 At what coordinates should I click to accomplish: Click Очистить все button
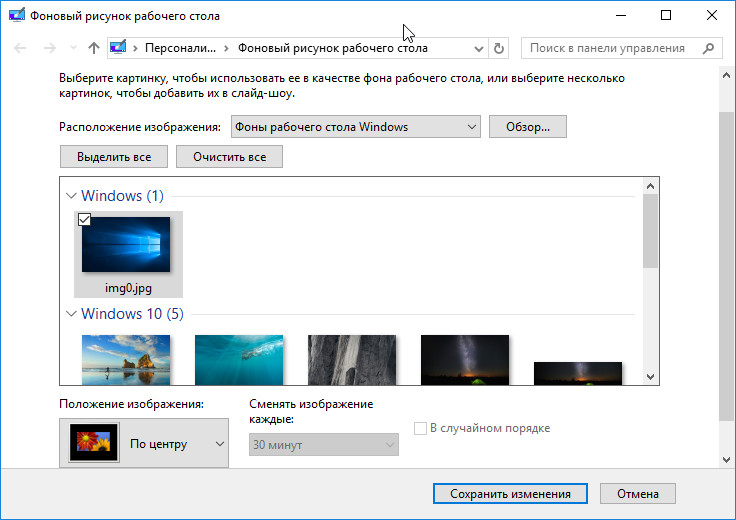[229, 157]
